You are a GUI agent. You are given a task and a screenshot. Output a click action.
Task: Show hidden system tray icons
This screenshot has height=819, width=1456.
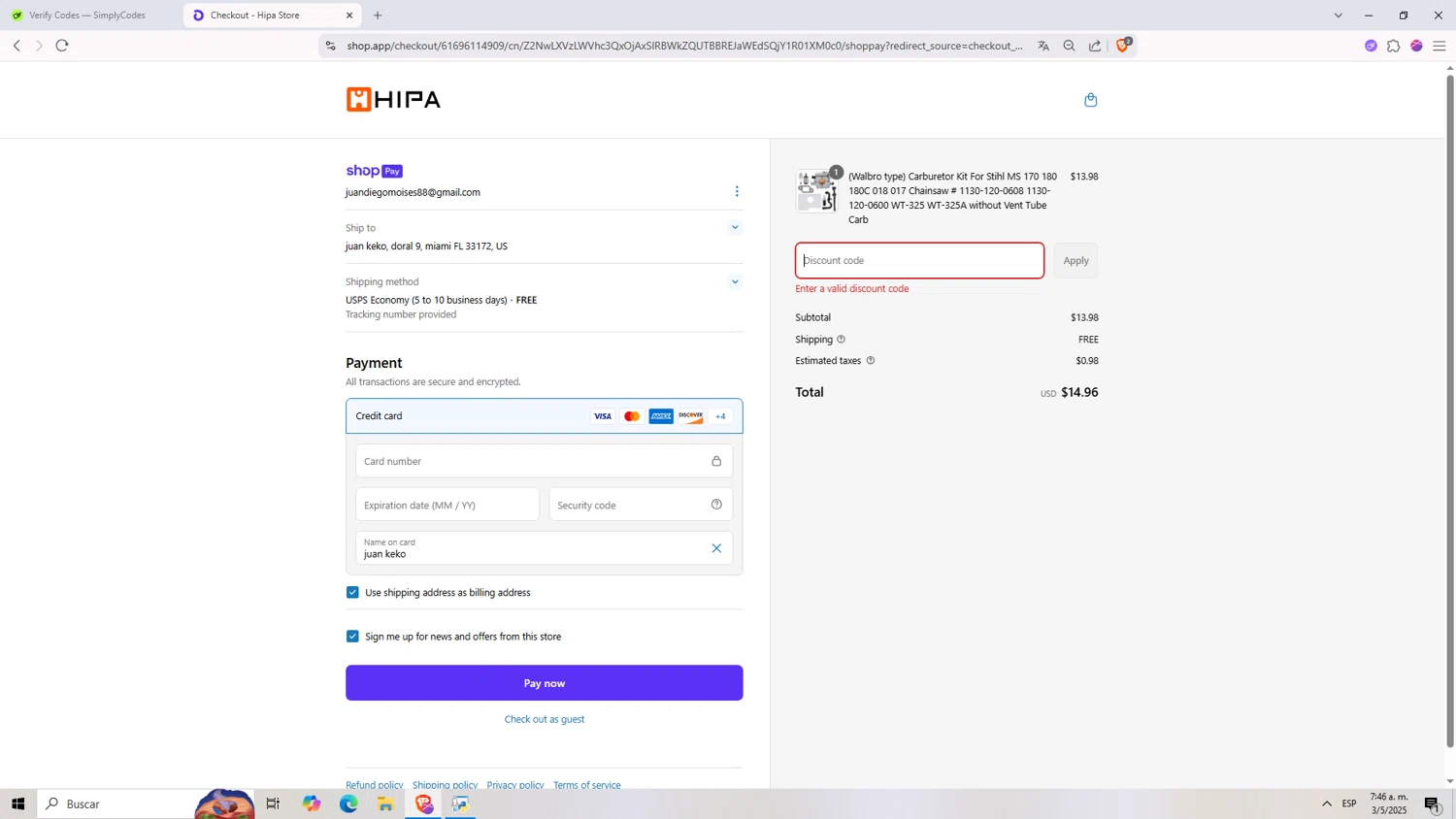pyautogui.click(x=1326, y=803)
